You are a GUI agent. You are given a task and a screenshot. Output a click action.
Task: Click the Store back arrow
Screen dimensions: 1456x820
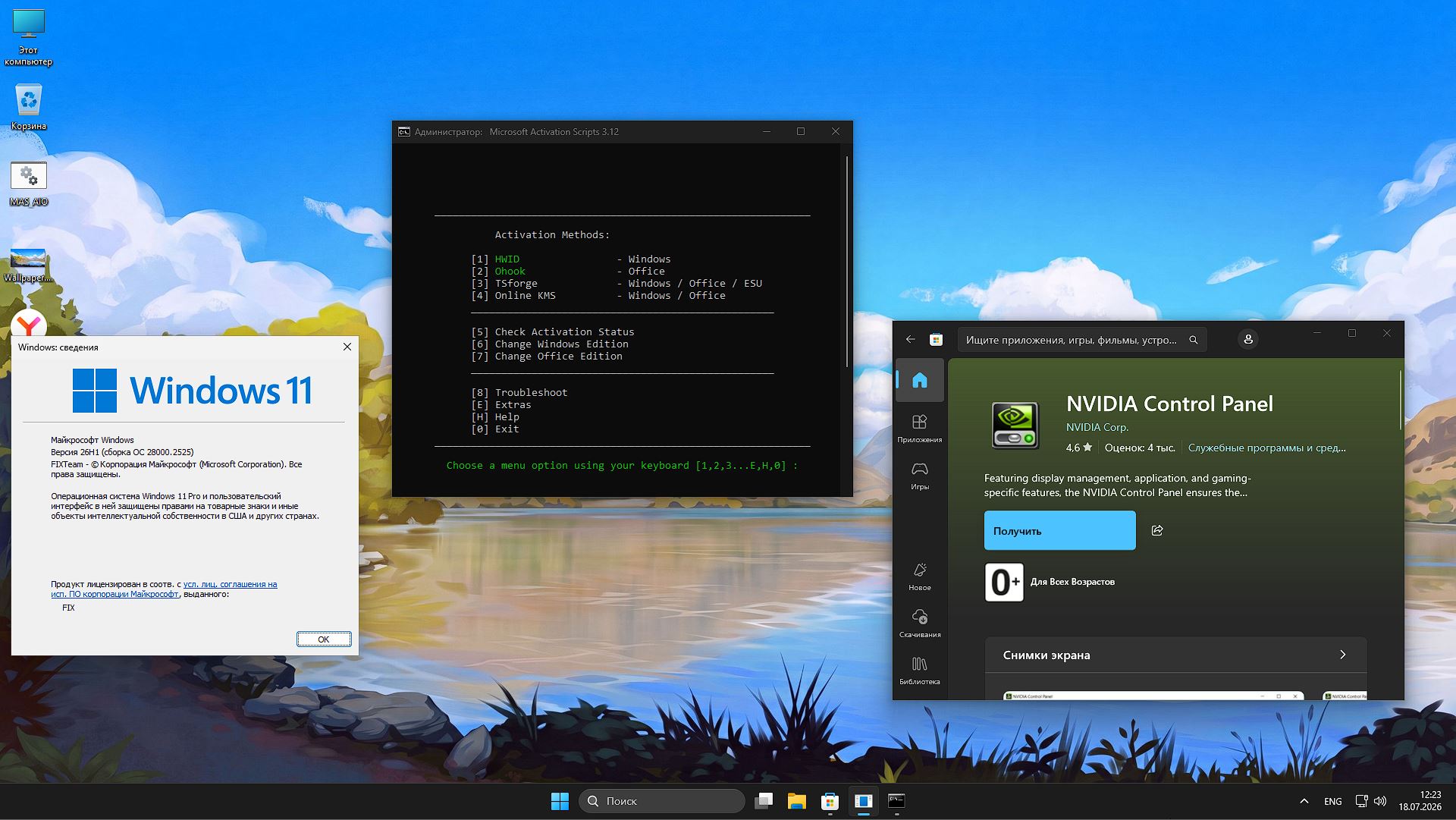click(x=911, y=340)
